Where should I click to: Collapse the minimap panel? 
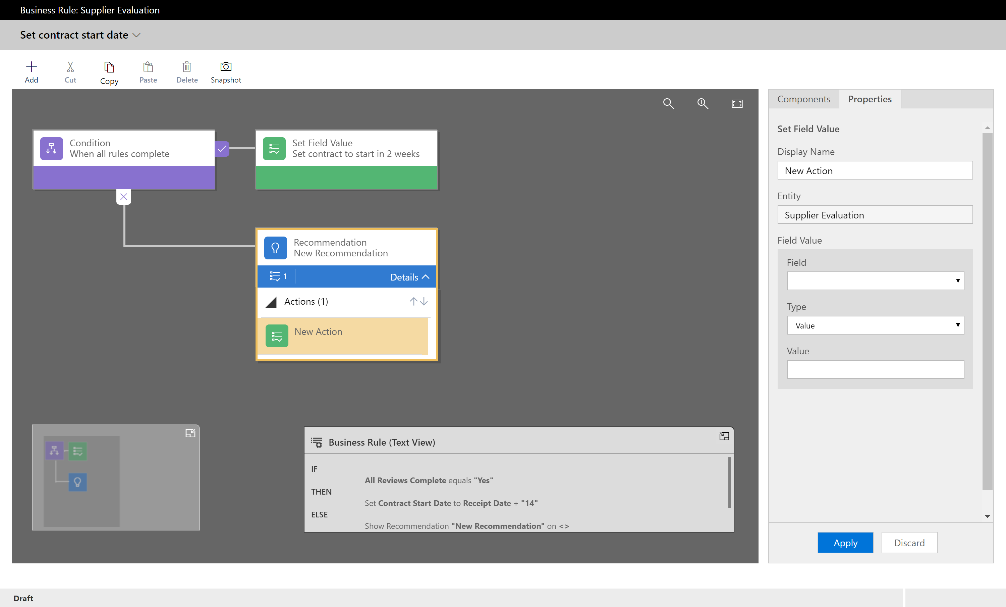[189, 433]
